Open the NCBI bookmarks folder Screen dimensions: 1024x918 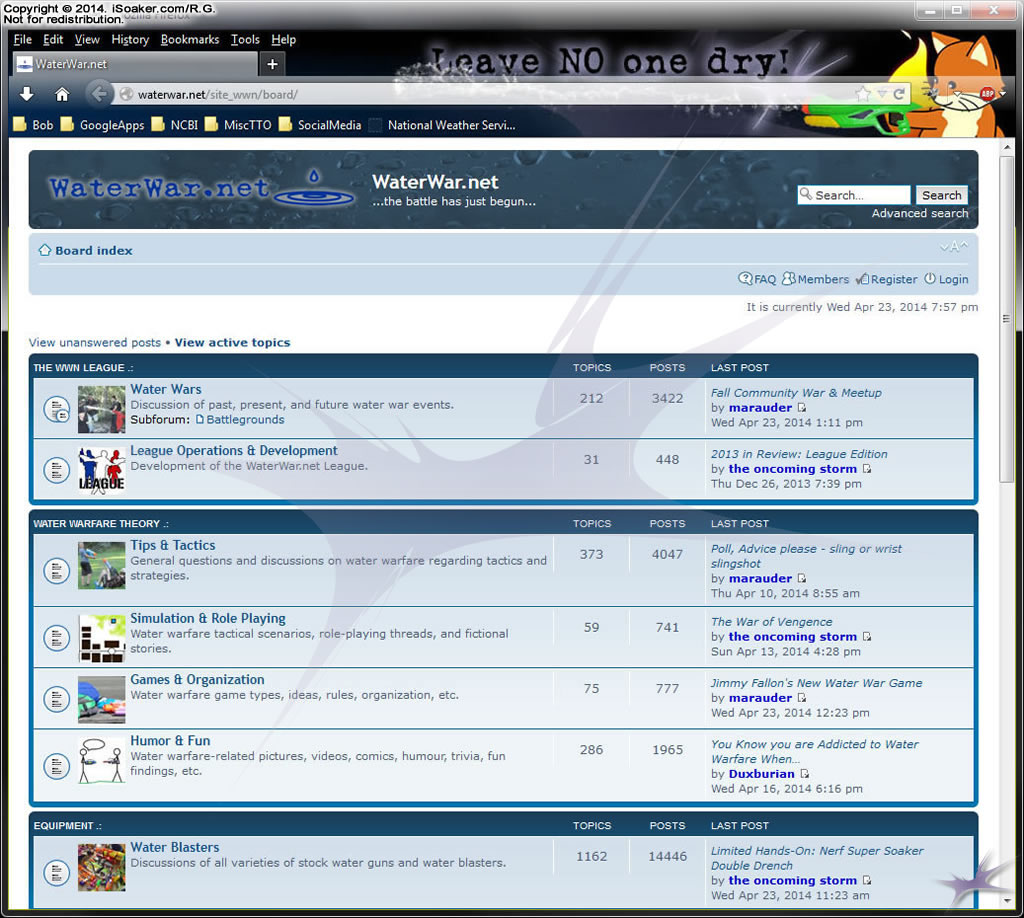[x=174, y=125]
